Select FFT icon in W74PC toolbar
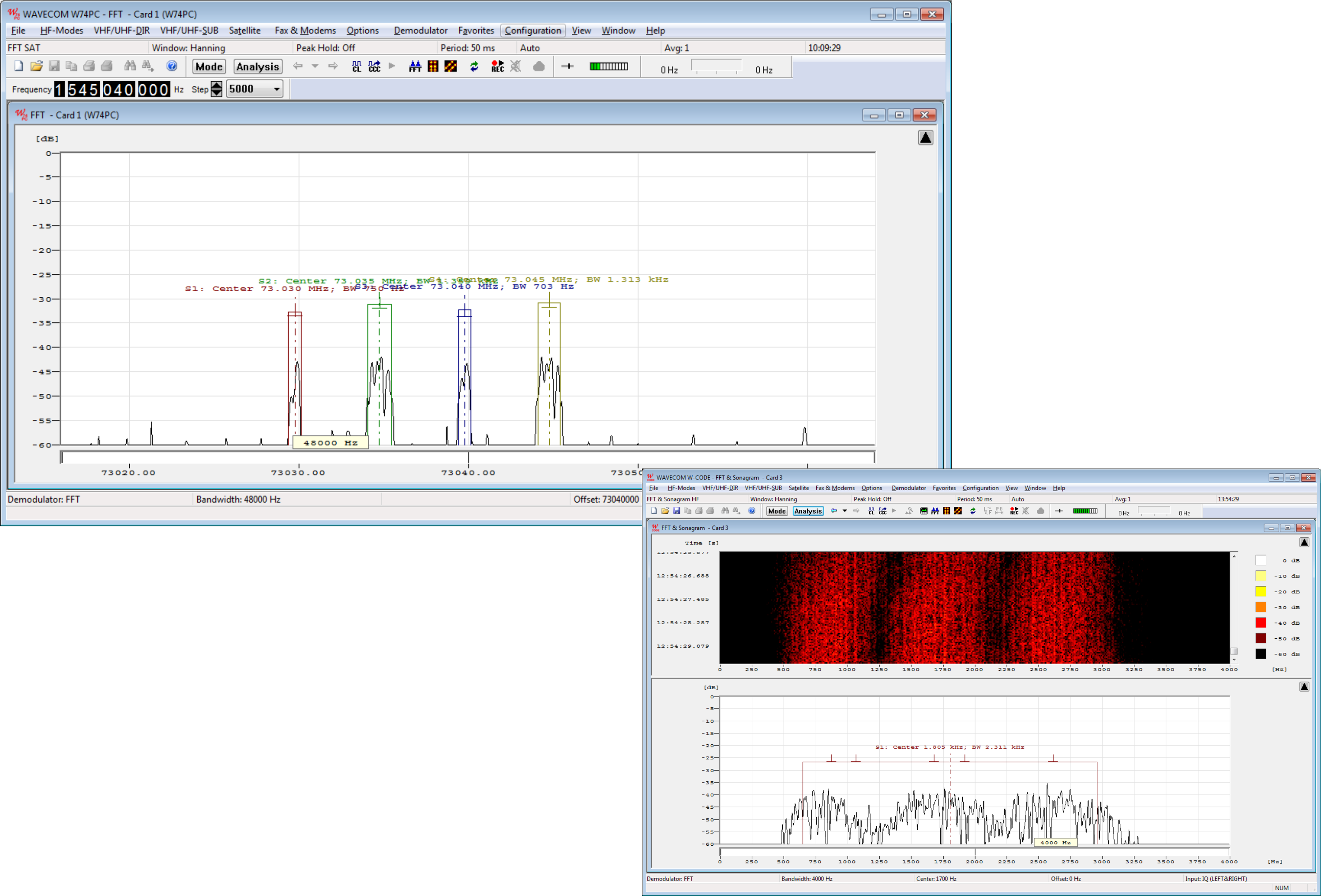1321x896 pixels. coord(415,67)
